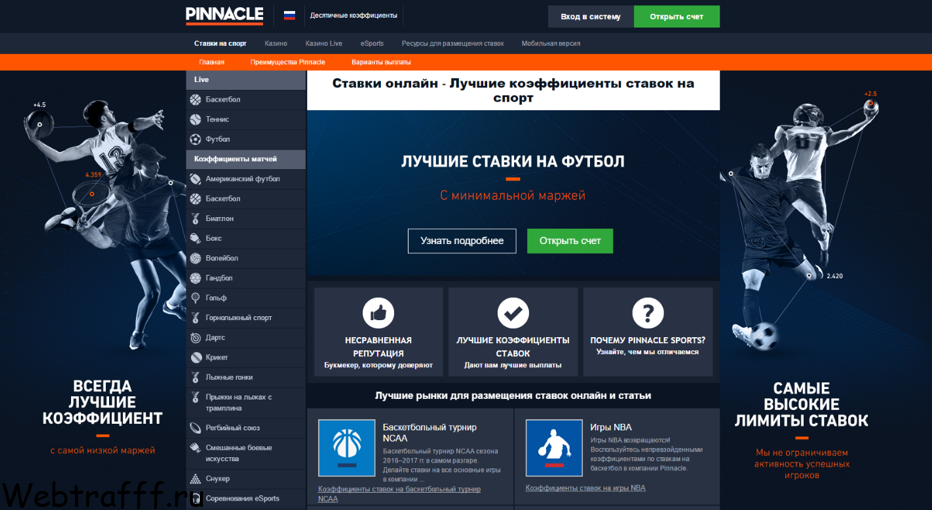The width and height of the screenshot is (932, 510).
Task: Open Казино Live menu item
Action: coord(324,43)
